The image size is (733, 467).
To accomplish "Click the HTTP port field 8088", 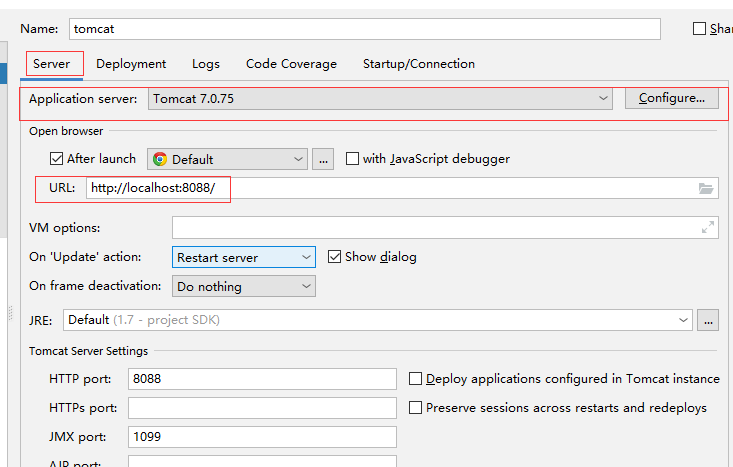I will pos(262,379).
